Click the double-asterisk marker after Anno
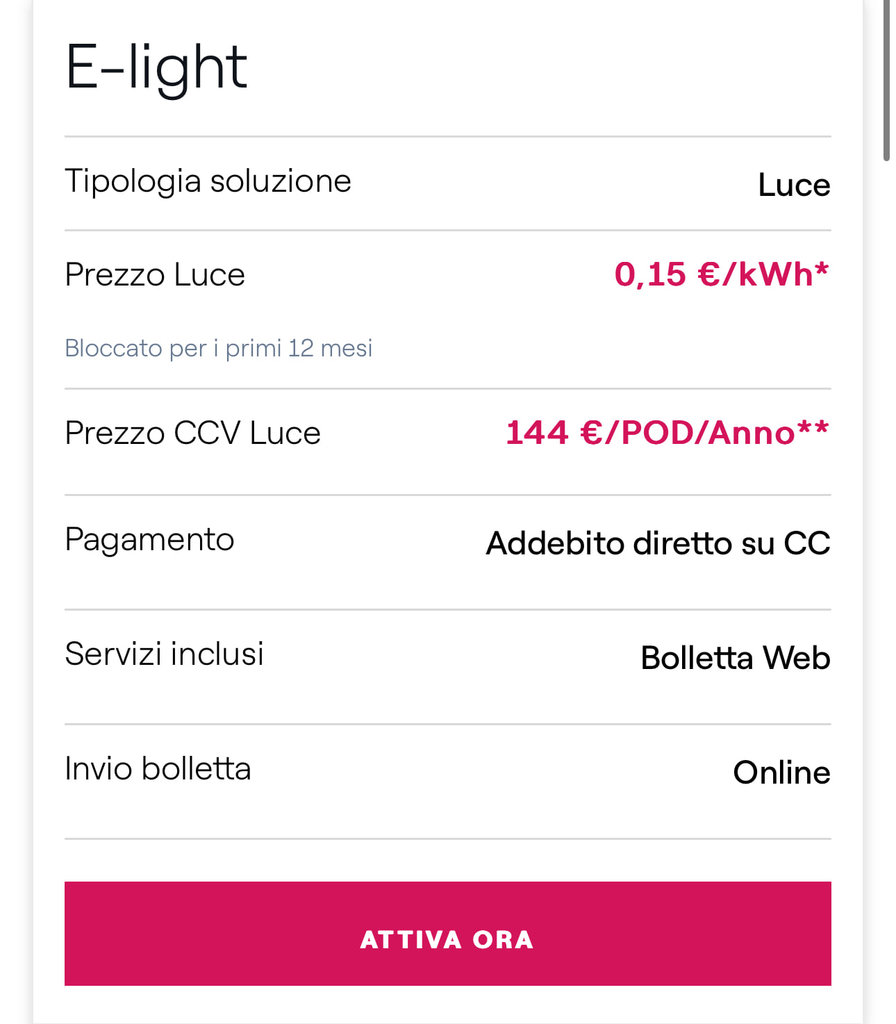Viewport: 896px width, 1024px height. 814,426
